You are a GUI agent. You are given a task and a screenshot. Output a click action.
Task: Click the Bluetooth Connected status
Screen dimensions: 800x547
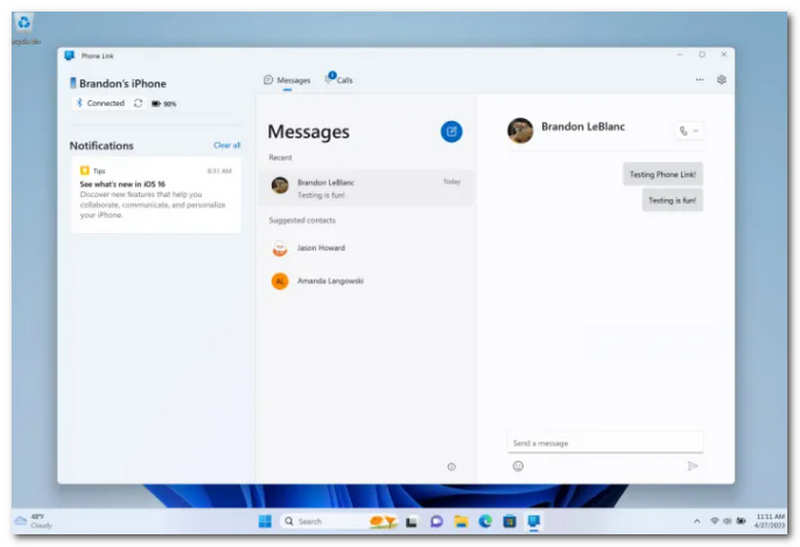(x=101, y=103)
